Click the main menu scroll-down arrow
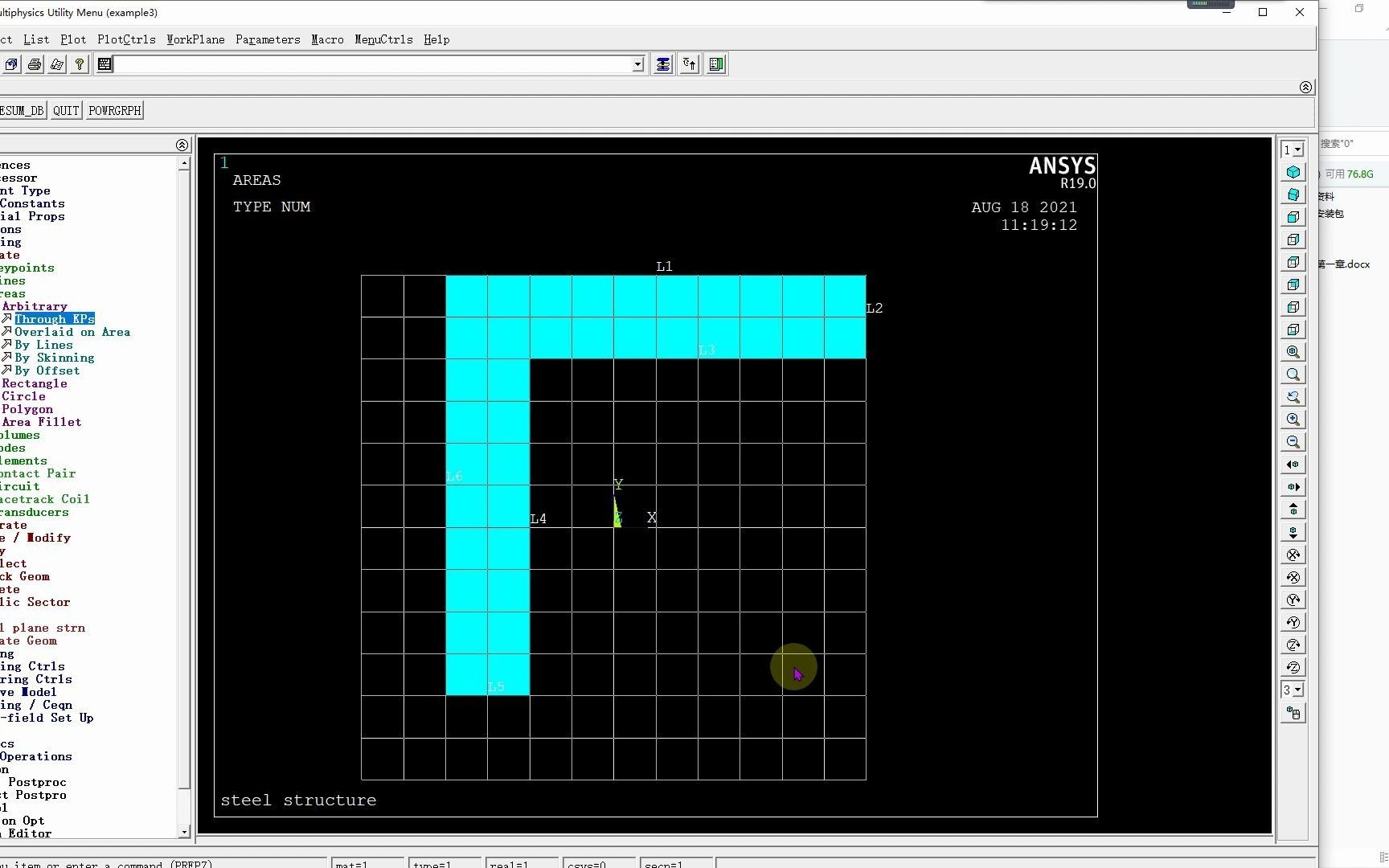 (184, 832)
